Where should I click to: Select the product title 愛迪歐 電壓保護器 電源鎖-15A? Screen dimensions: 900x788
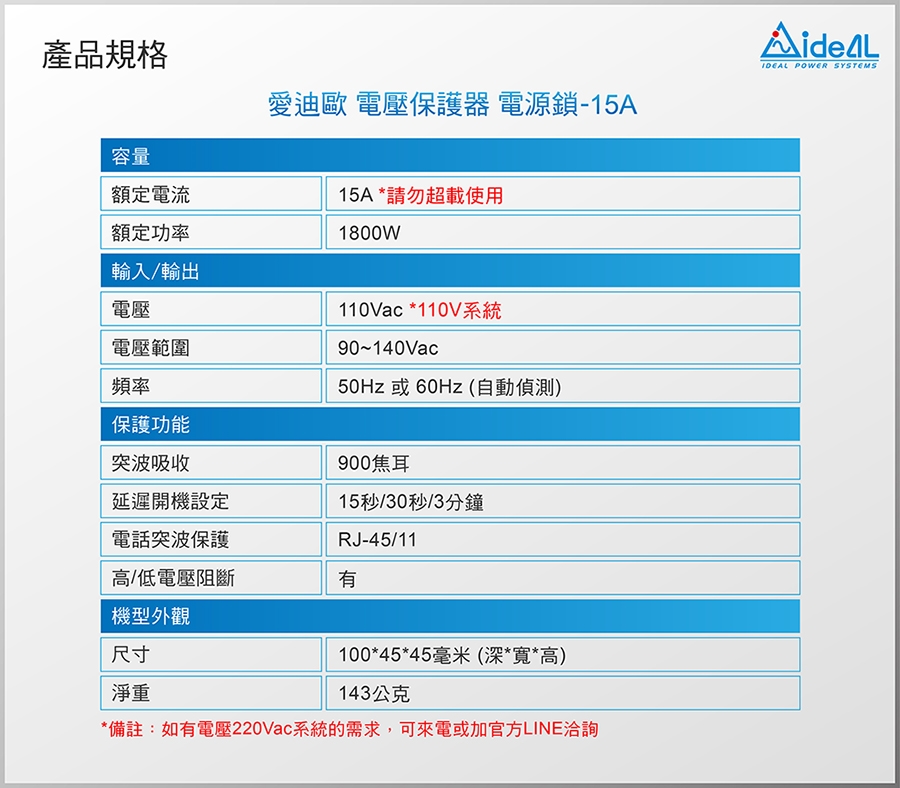452,105
